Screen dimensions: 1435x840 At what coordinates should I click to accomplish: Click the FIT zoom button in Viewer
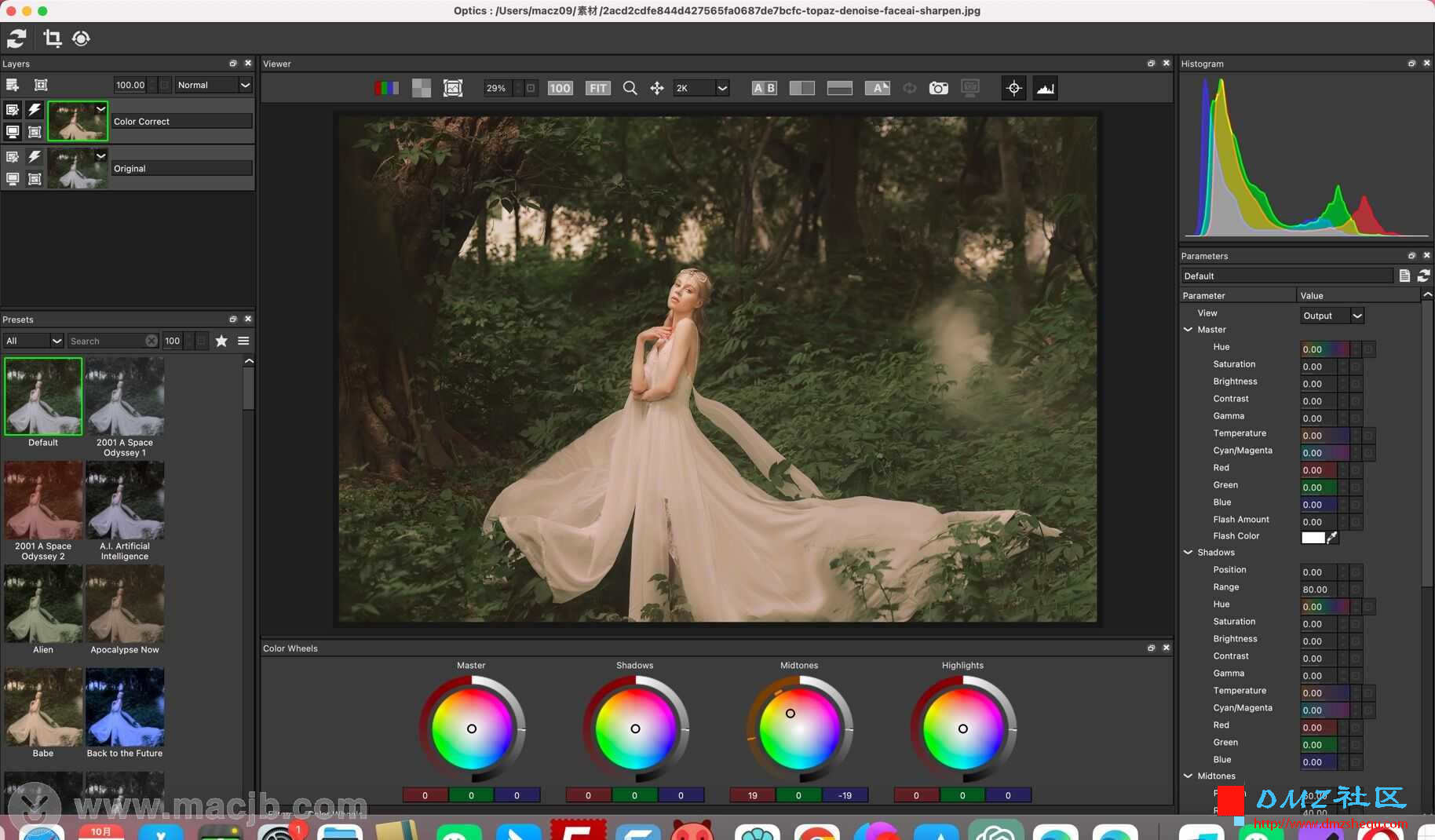coord(598,88)
